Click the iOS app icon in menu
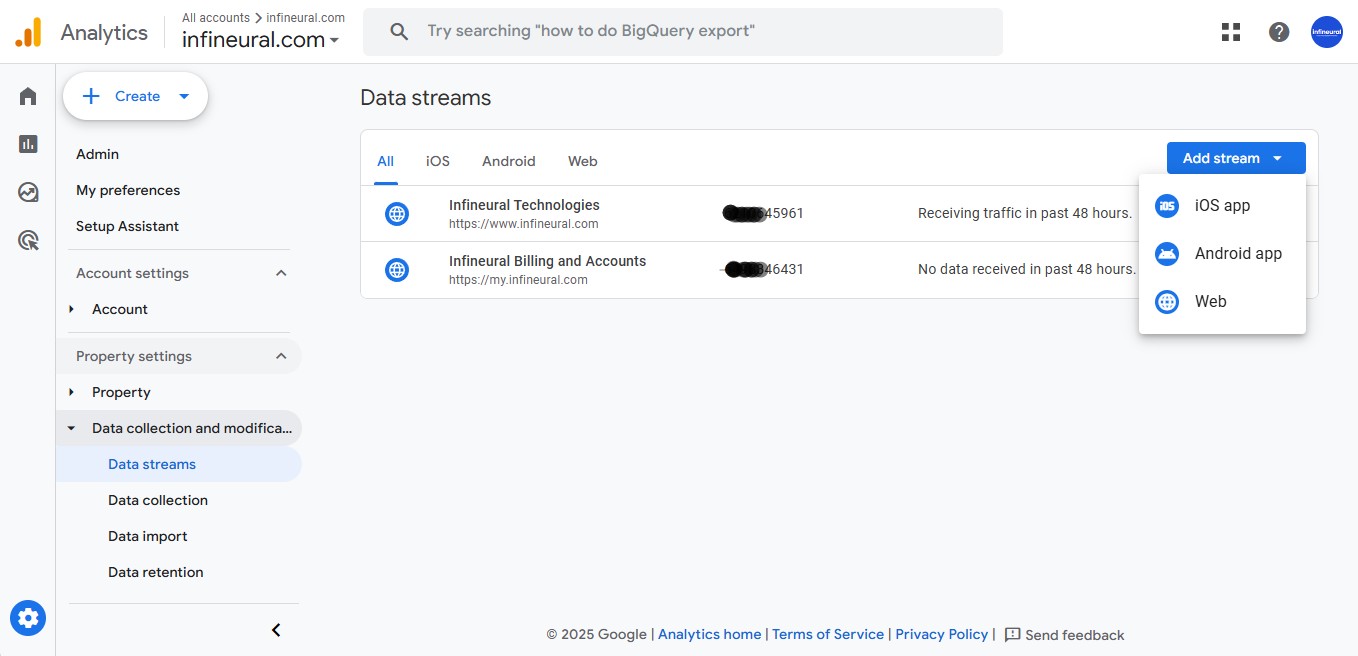This screenshot has height=656, width=1358. [1167, 206]
